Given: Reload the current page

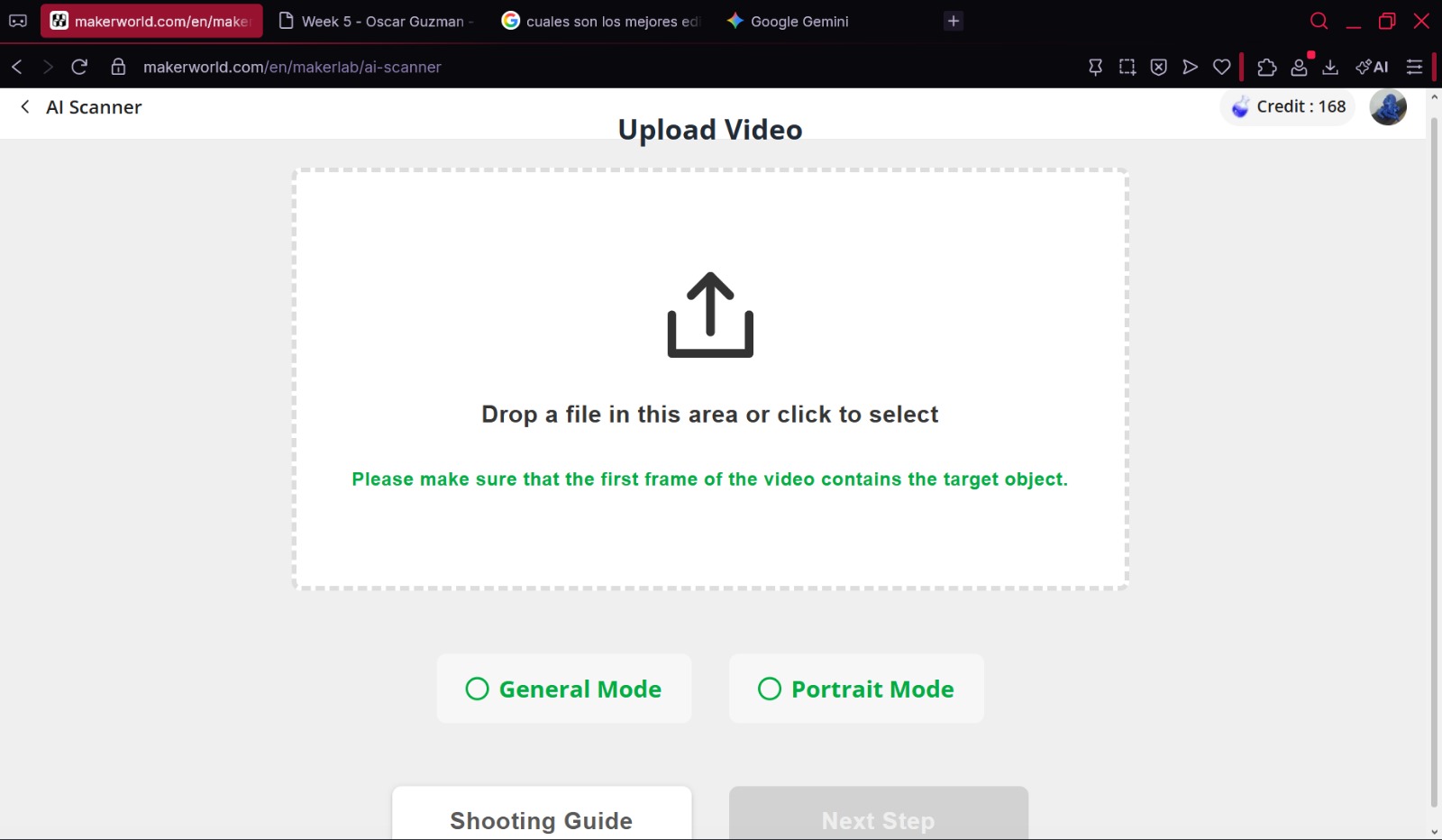Looking at the screenshot, I should click(79, 67).
